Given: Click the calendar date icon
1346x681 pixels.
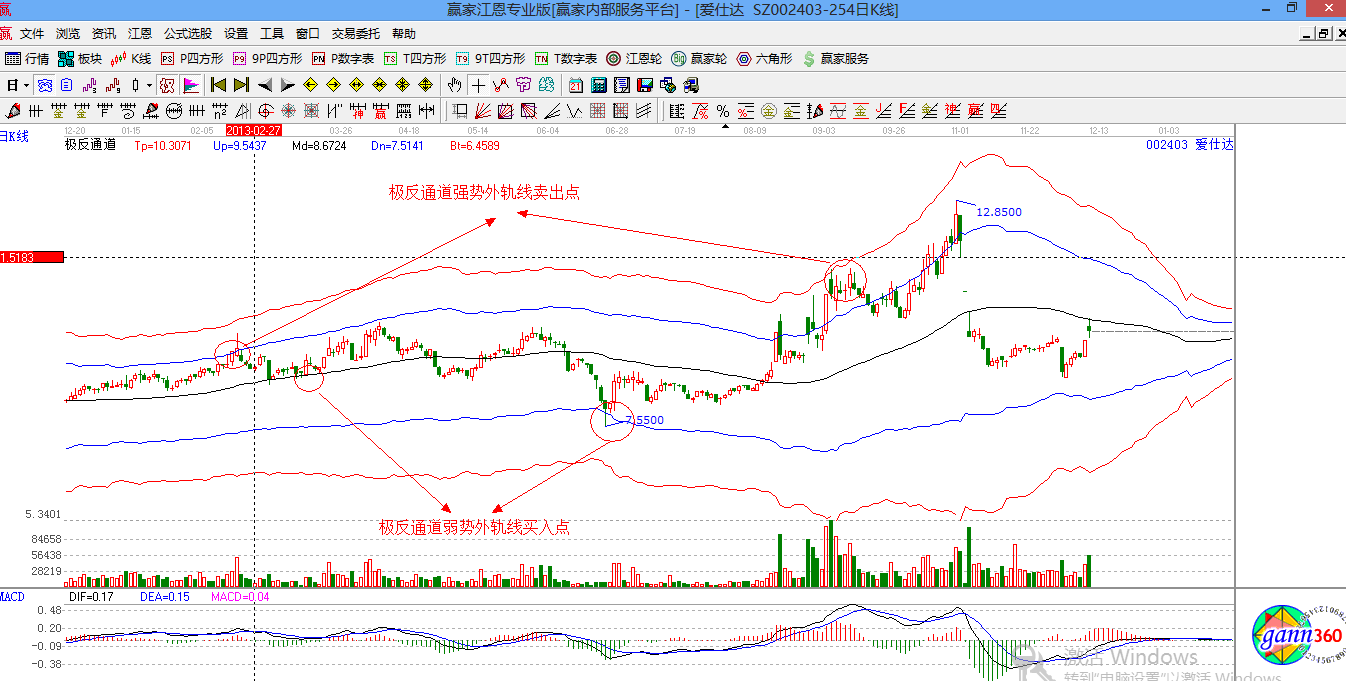Looking at the screenshot, I should click(x=576, y=85).
